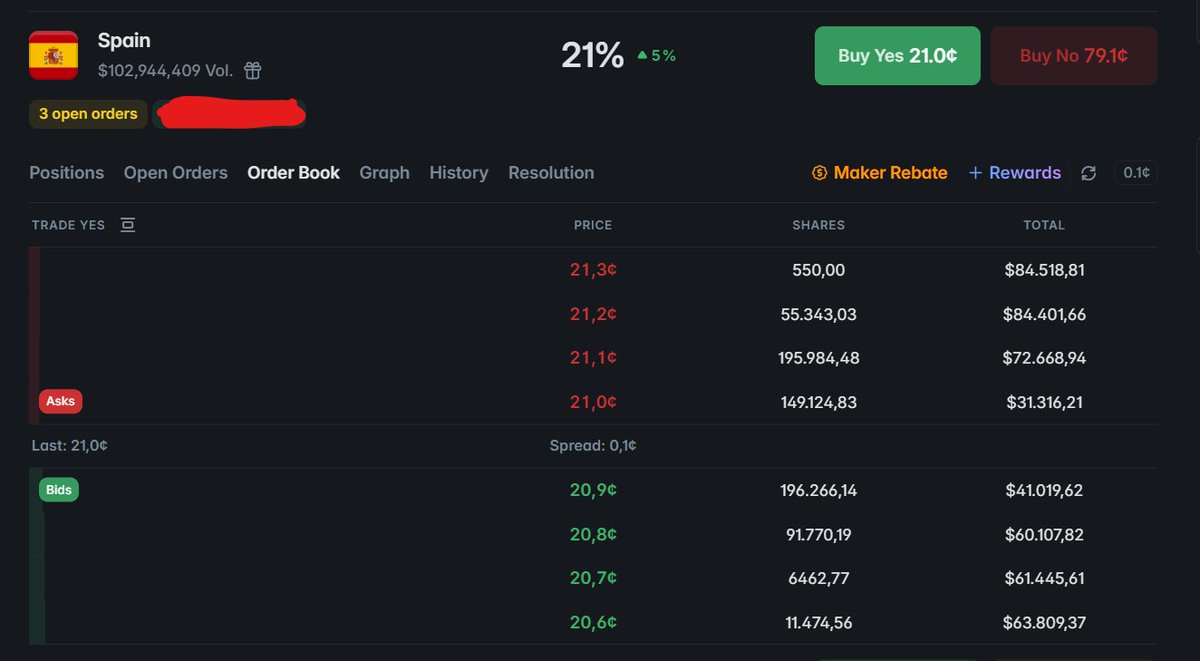Click the $84.401,66 total cell
The image size is (1200, 661).
(x=1044, y=314)
